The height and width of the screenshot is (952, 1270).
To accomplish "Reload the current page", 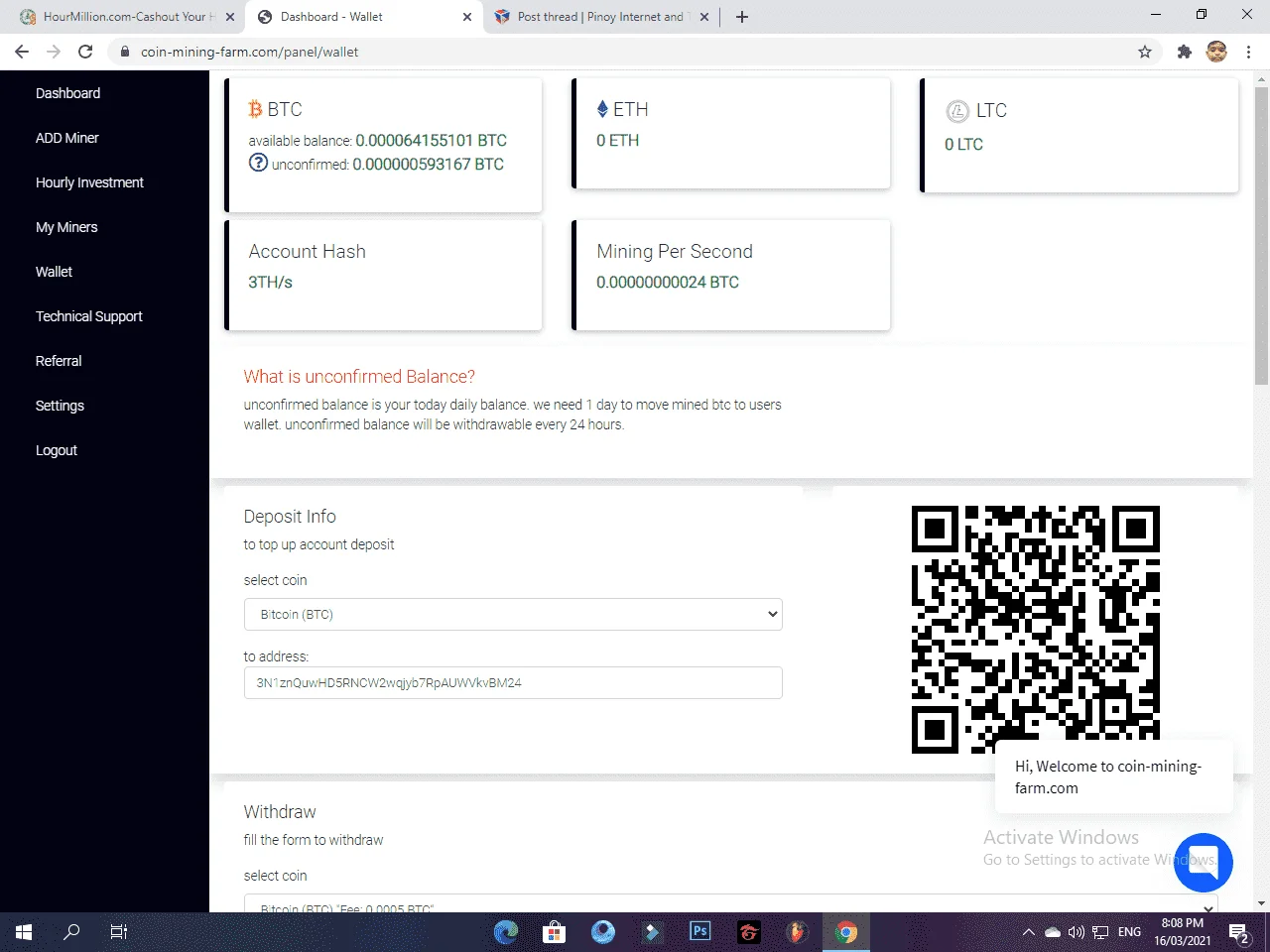I will (85, 52).
